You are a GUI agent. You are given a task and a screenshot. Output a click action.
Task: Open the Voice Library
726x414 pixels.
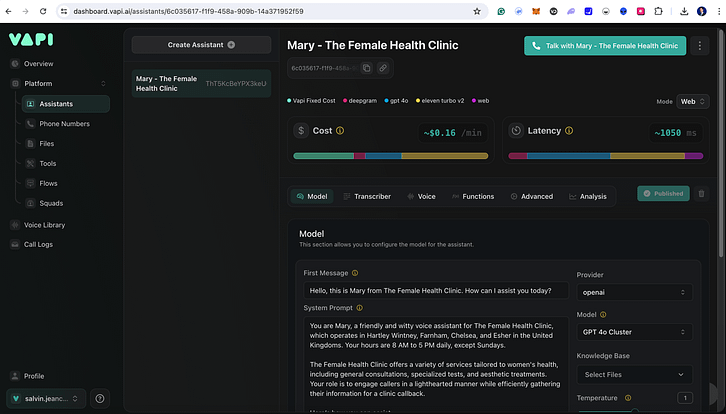(x=44, y=225)
